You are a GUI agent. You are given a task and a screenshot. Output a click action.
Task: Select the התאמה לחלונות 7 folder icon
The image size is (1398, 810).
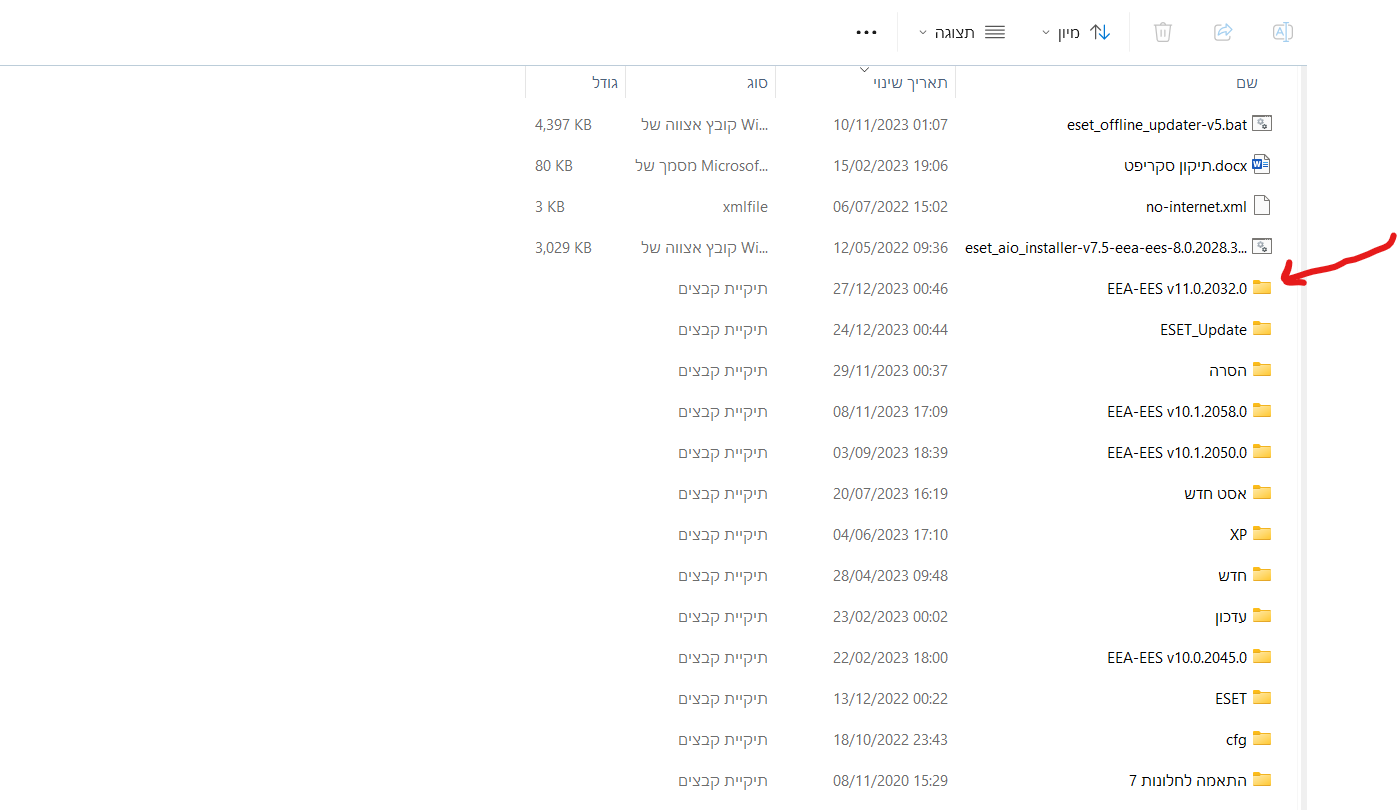(1262, 780)
